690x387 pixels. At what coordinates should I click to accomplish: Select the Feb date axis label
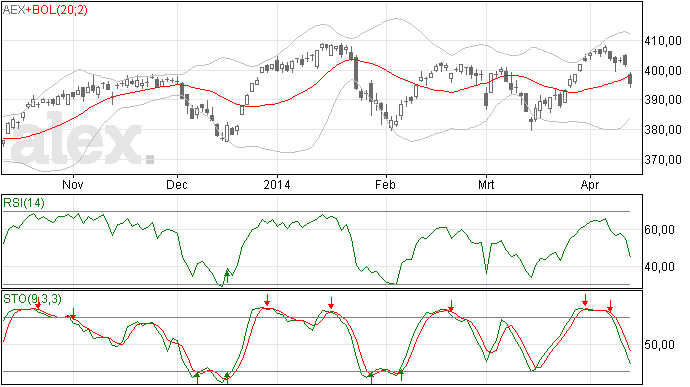[385, 184]
